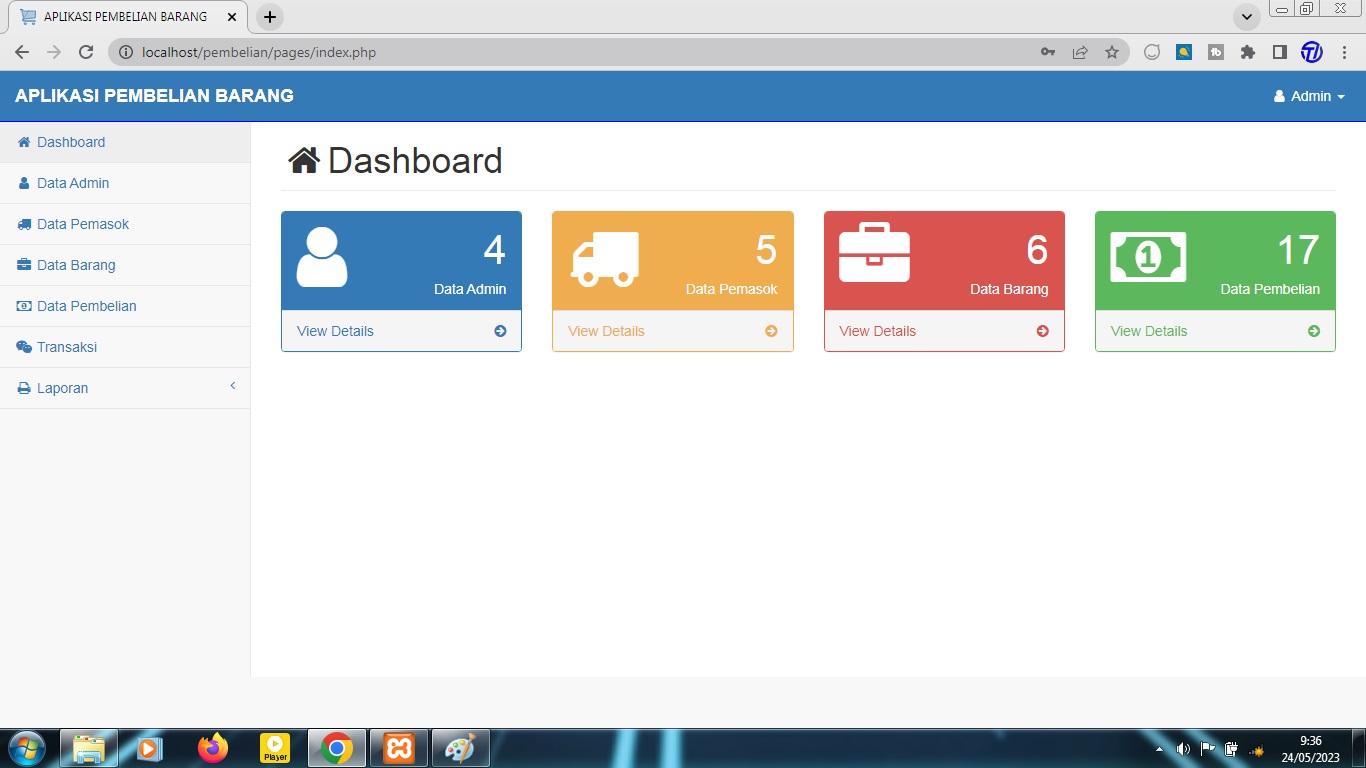
Task: Bookmark this page with the star icon
Action: pos(1112,52)
